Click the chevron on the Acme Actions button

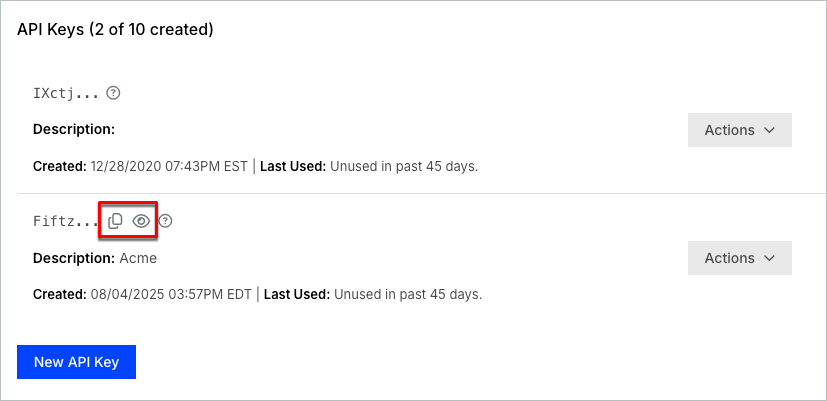[x=769, y=258]
